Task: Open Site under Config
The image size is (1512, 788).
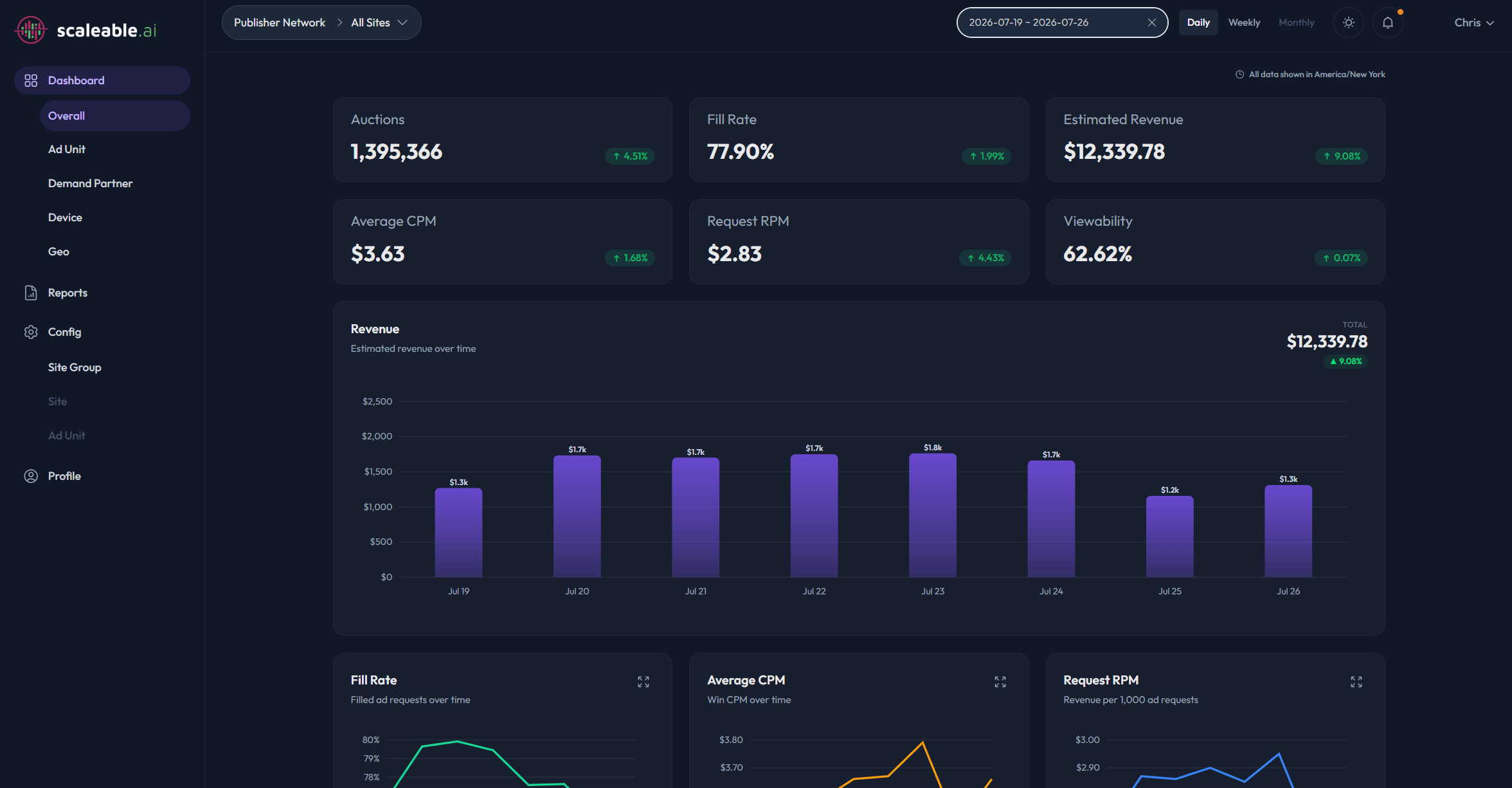Action: click(x=57, y=401)
